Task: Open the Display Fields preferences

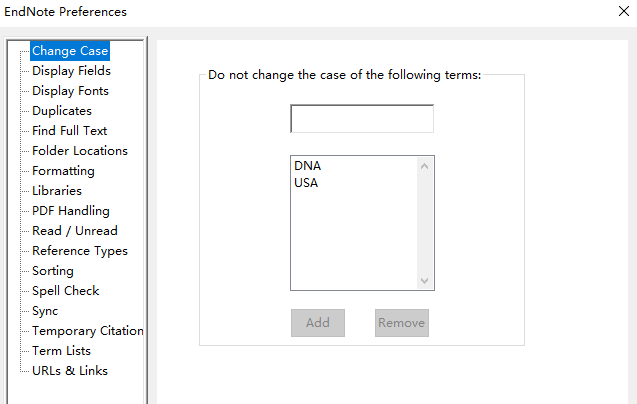Action: pos(71,71)
